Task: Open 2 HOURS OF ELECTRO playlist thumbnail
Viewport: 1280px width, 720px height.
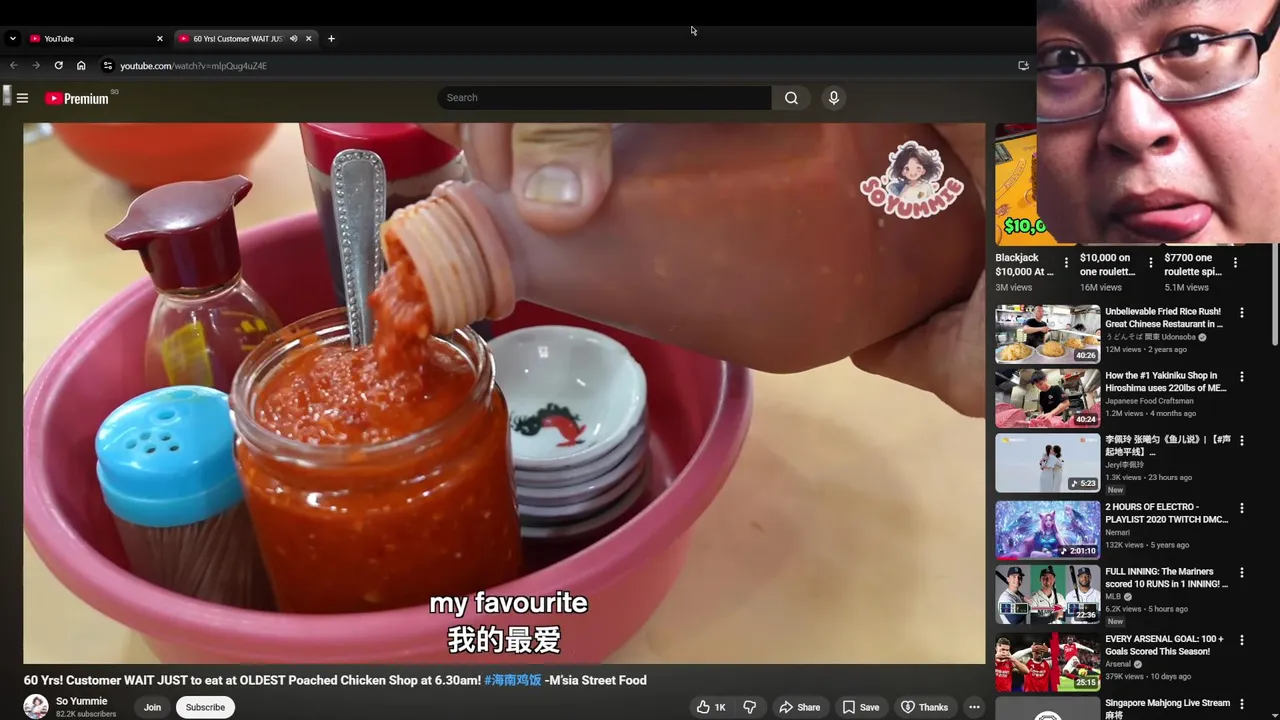Action: click(1047, 530)
